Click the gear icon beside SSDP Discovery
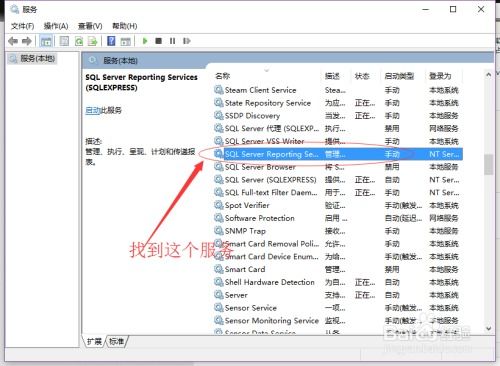Viewport: 500px width, 366px height. 219,115
